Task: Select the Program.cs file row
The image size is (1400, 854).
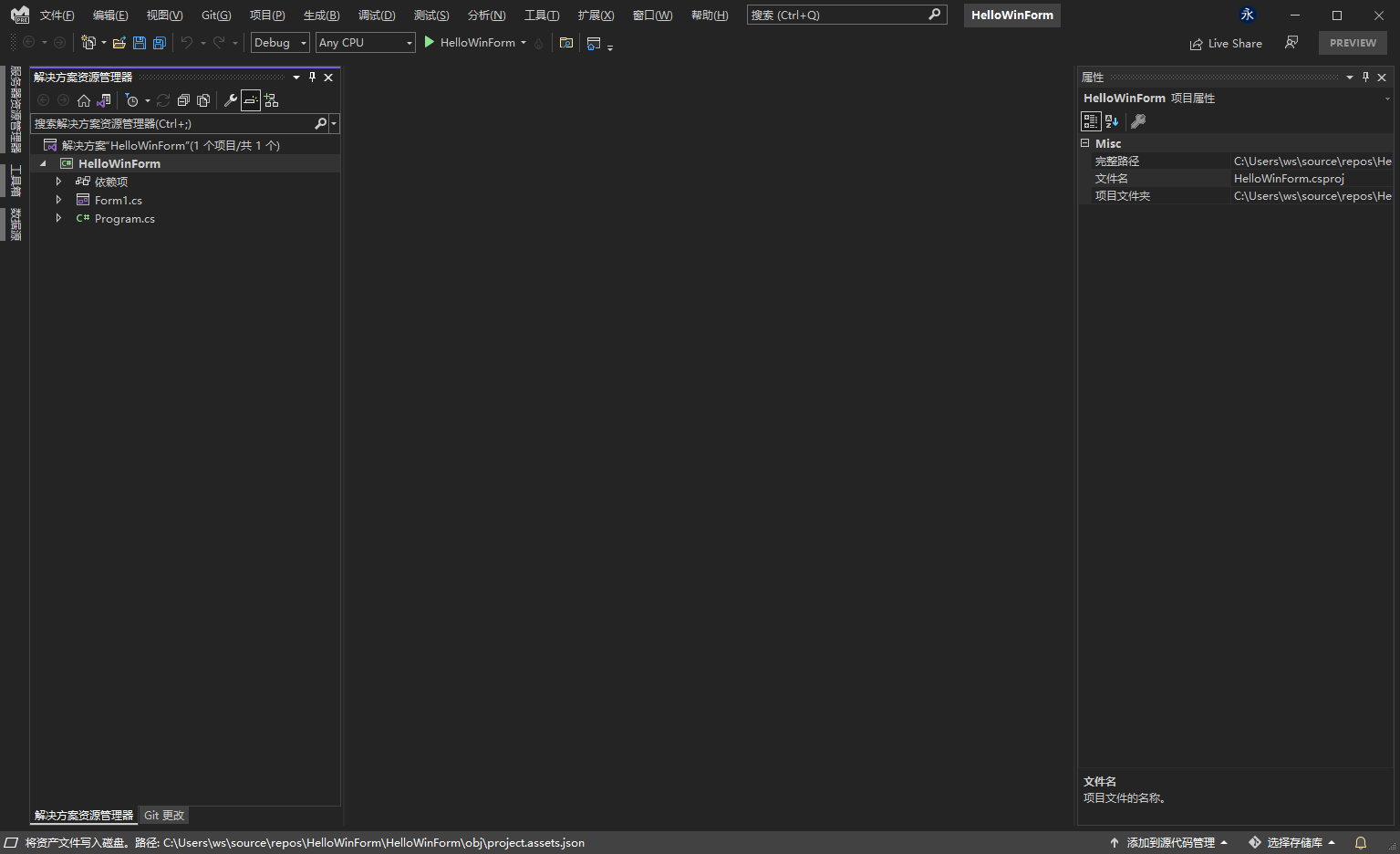Action: pos(125,218)
